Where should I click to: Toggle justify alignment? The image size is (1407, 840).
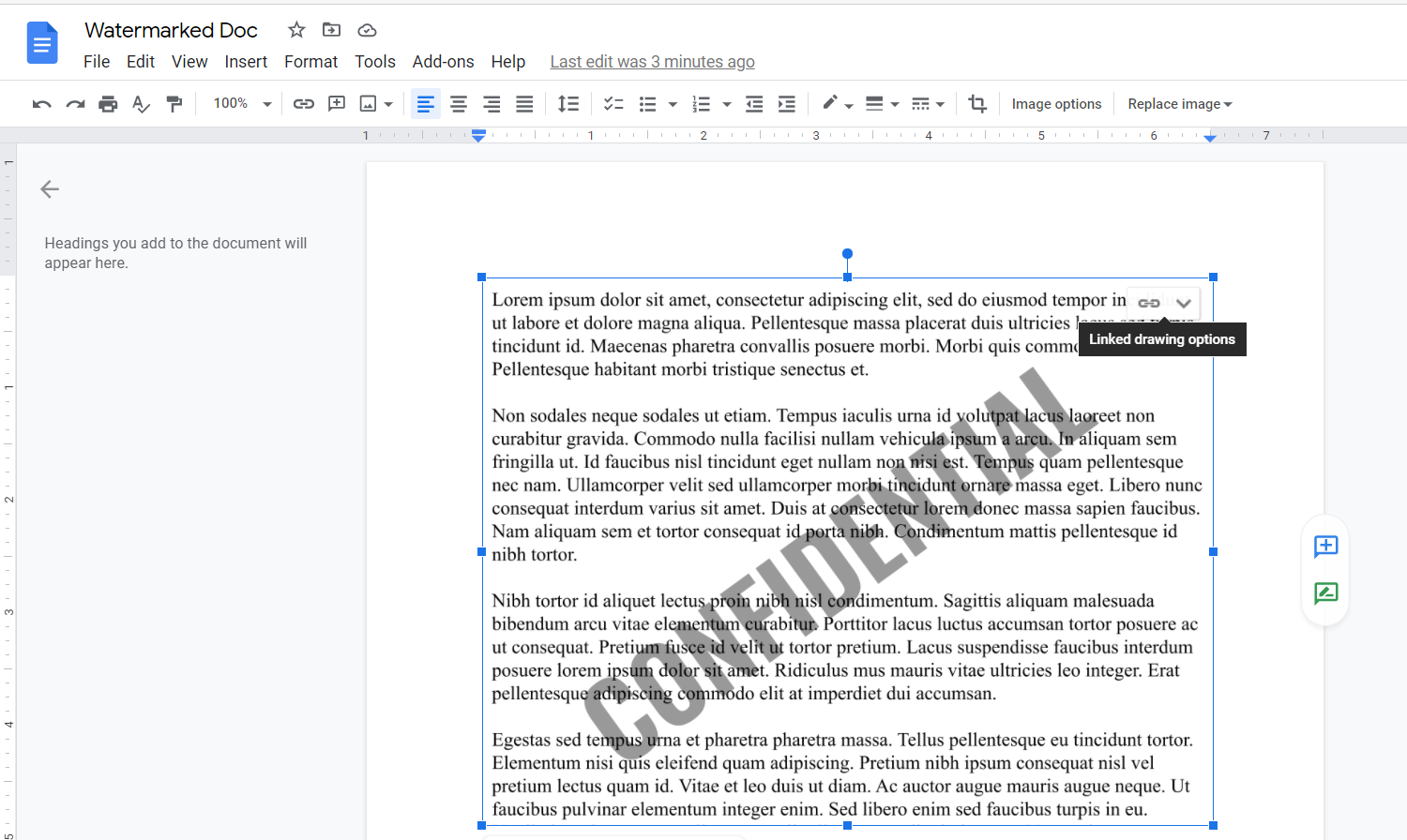(524, 104)
